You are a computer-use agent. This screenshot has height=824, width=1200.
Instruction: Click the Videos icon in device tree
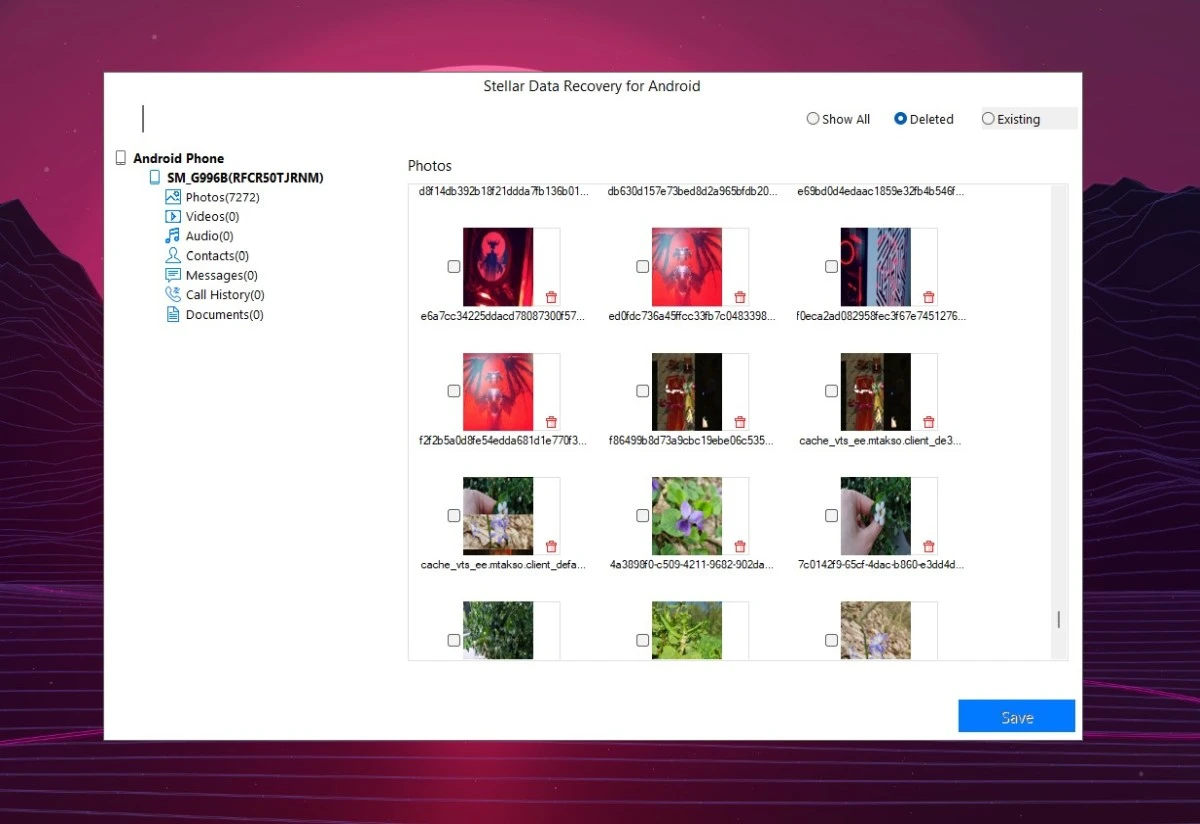pyautogui.click(x=173, y=216)
